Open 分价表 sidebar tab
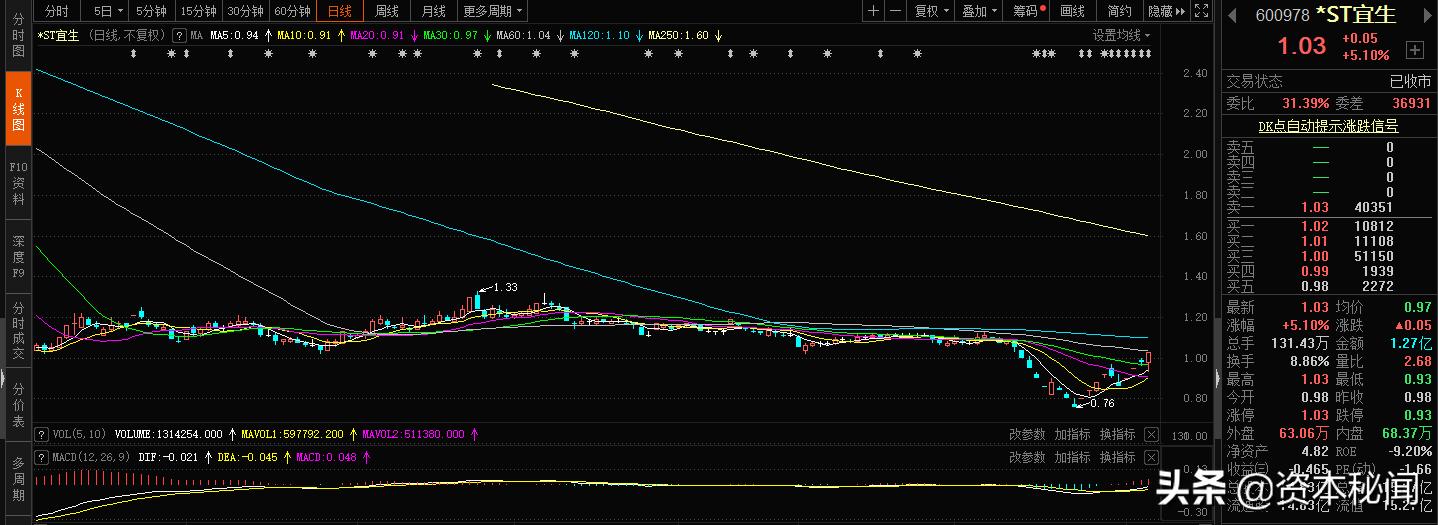Image resolution: width=1438 pixels, height=525 pixels. pos(18,405)
